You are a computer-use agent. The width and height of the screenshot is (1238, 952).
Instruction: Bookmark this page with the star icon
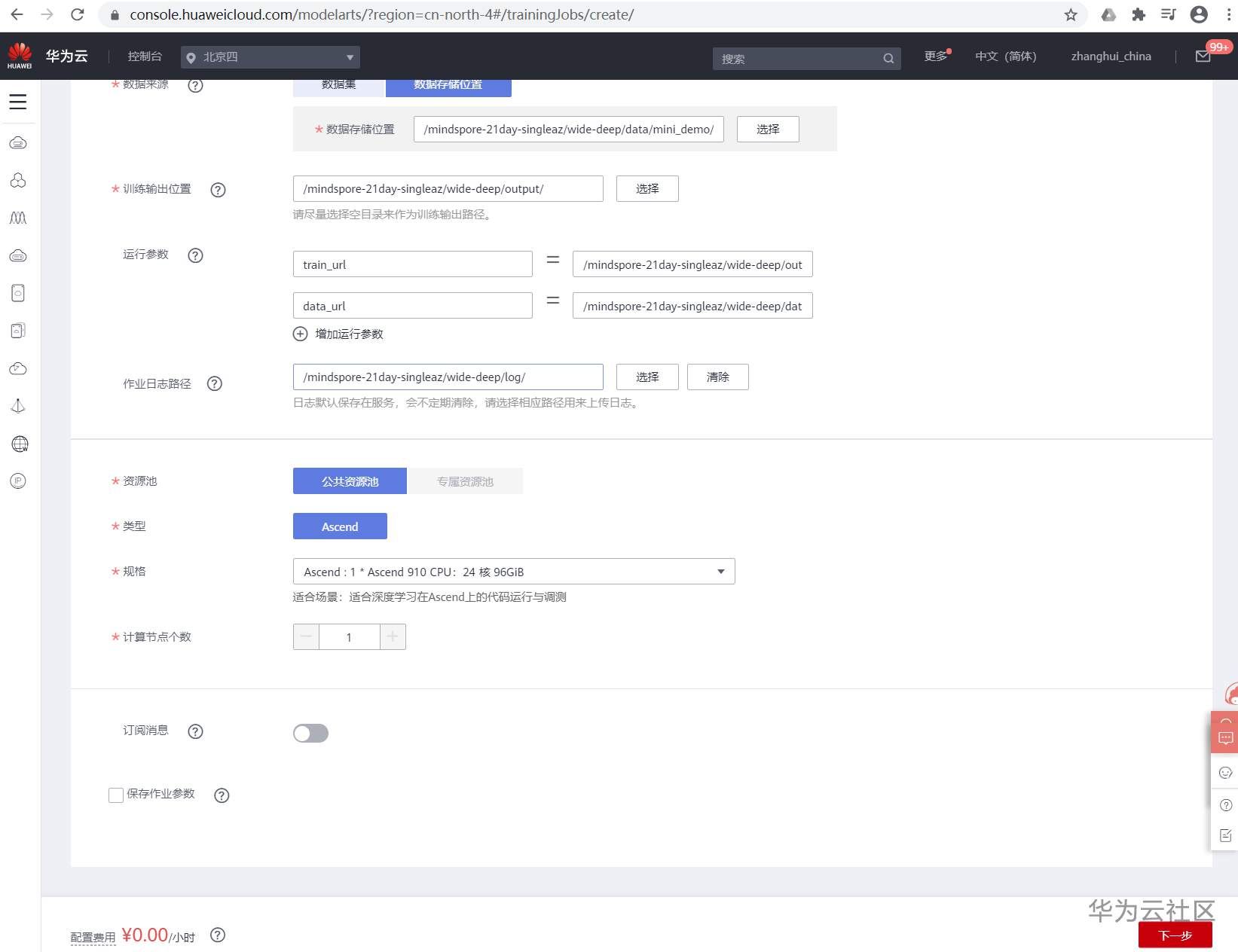(x=1071, y=15)
